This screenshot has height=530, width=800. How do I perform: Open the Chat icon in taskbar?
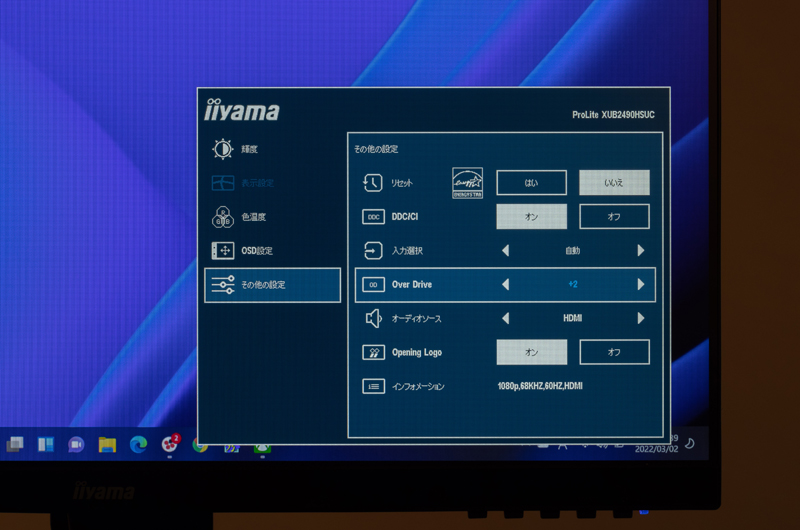click(77, 445)
